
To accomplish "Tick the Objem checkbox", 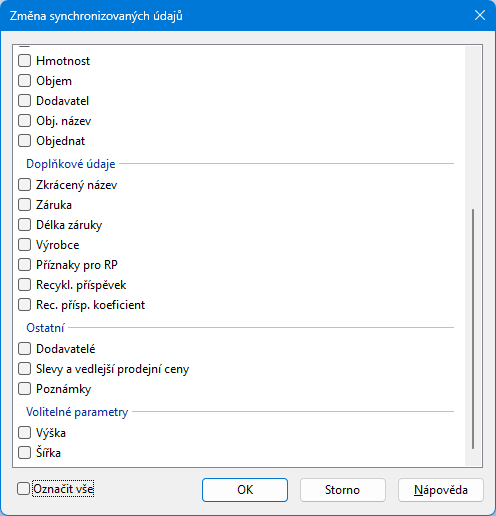I will (x=24, y=81).
